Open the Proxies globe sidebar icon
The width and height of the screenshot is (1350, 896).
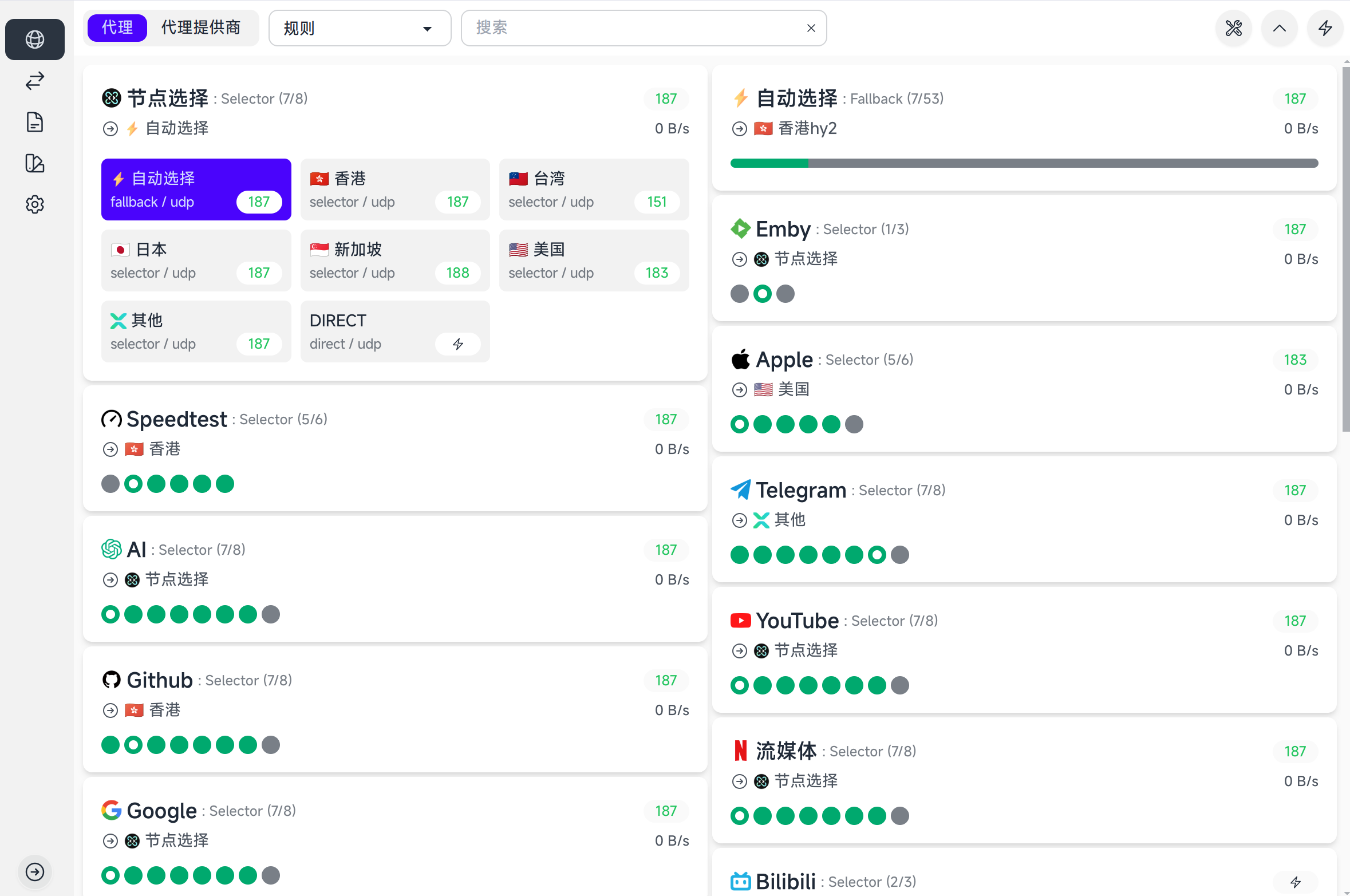point(35,40)
